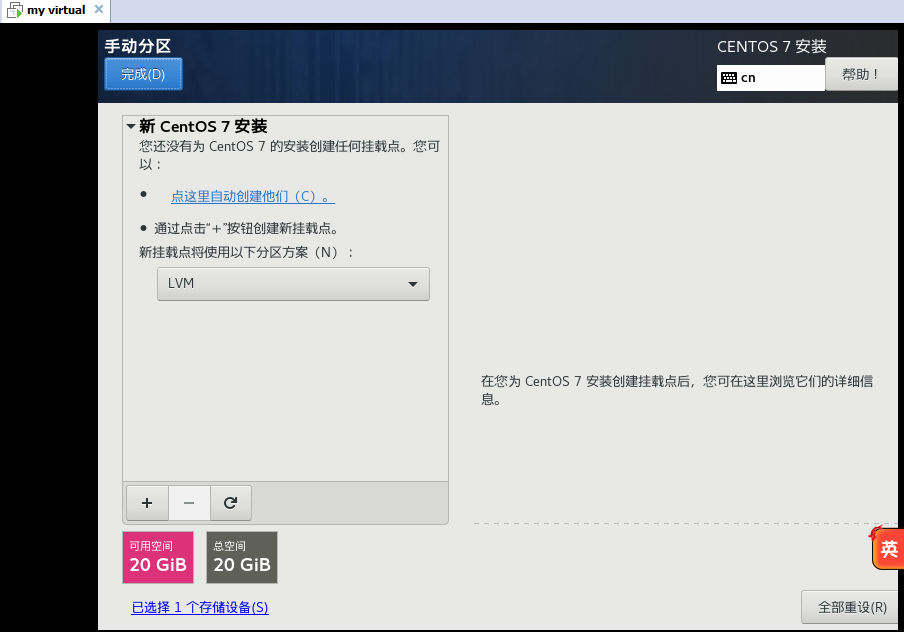The image size is (904, 632).
Task: Open help with the 帮助！ button
Action: [861, 74]
